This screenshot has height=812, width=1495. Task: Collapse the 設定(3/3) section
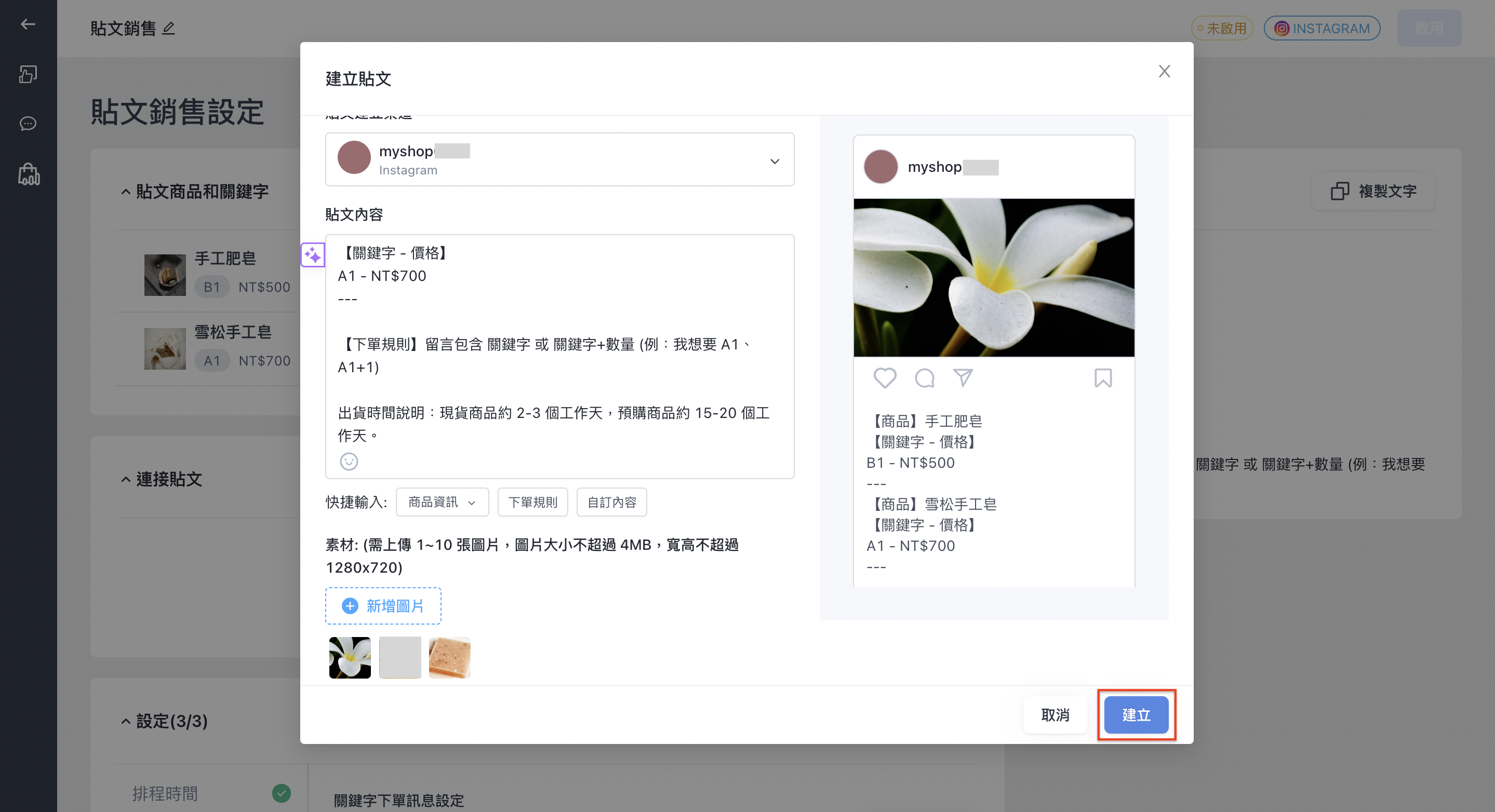point(125,721)
